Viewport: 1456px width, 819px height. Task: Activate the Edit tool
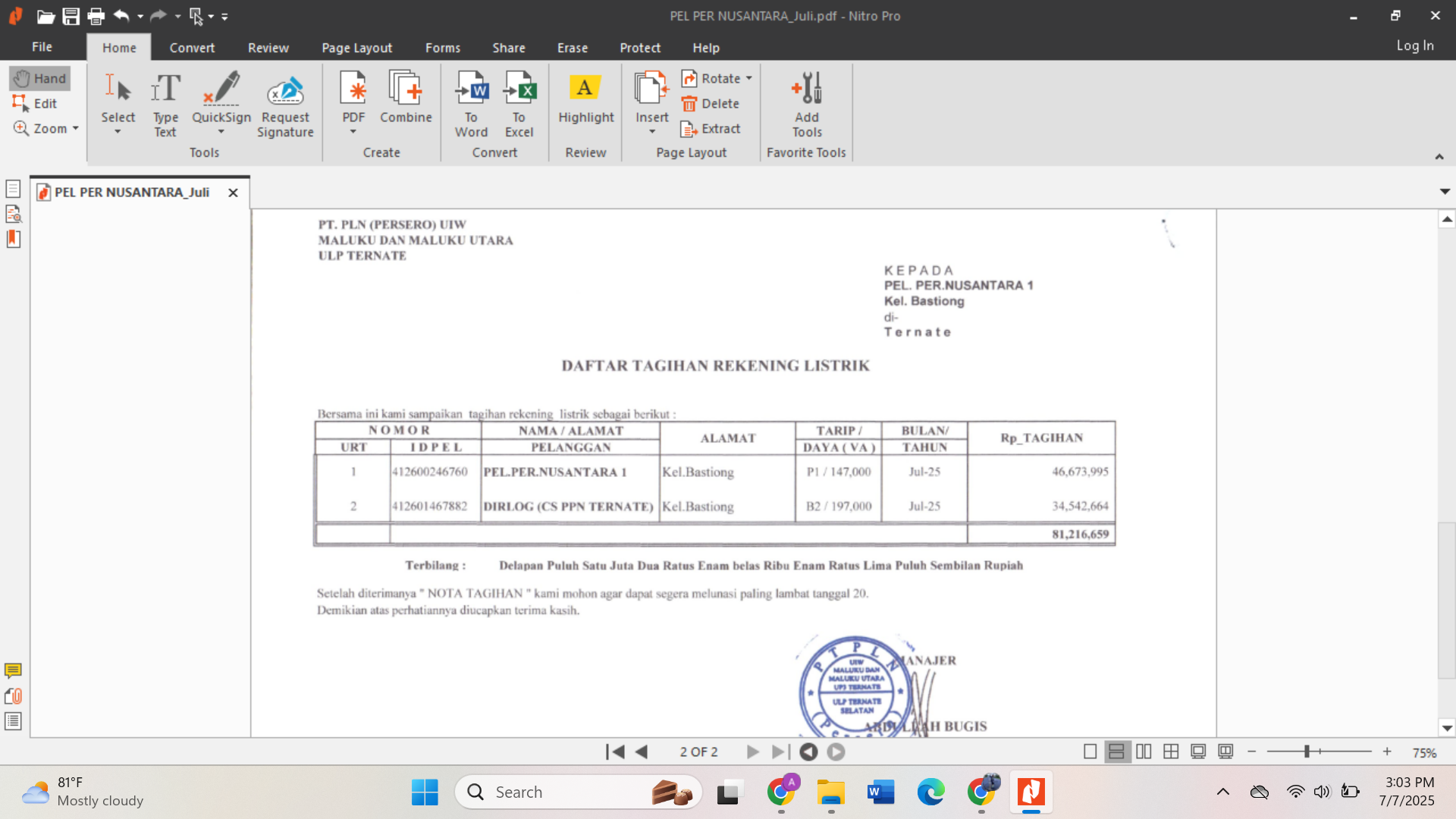coord(35,103)
